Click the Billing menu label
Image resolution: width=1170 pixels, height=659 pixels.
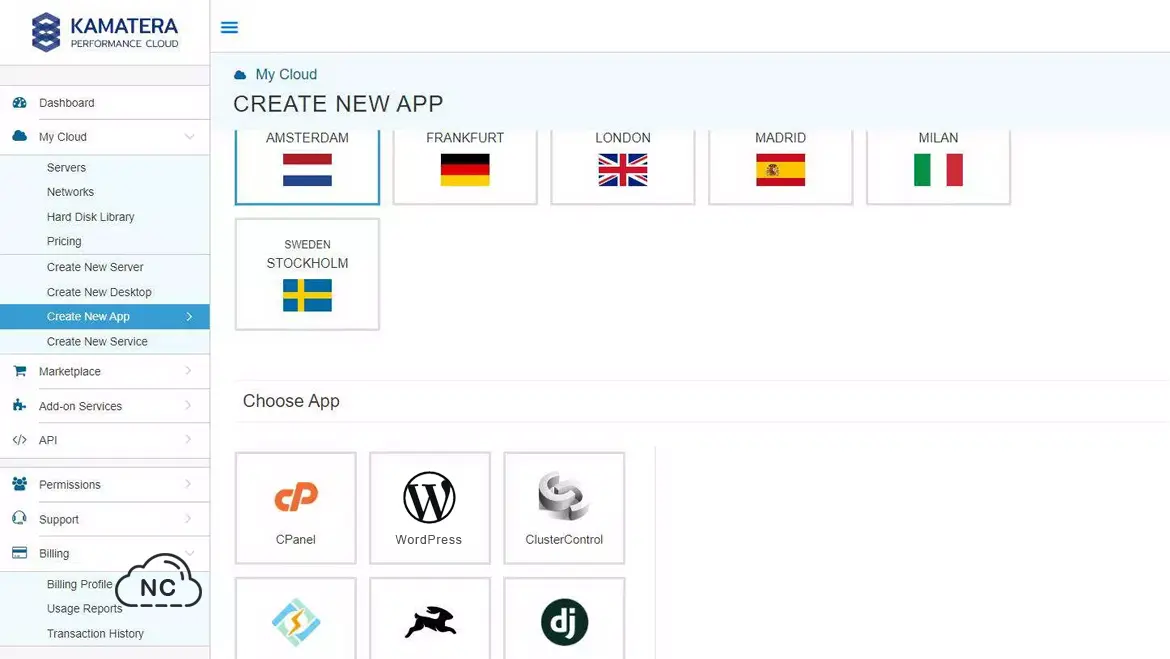coord(54,554)
